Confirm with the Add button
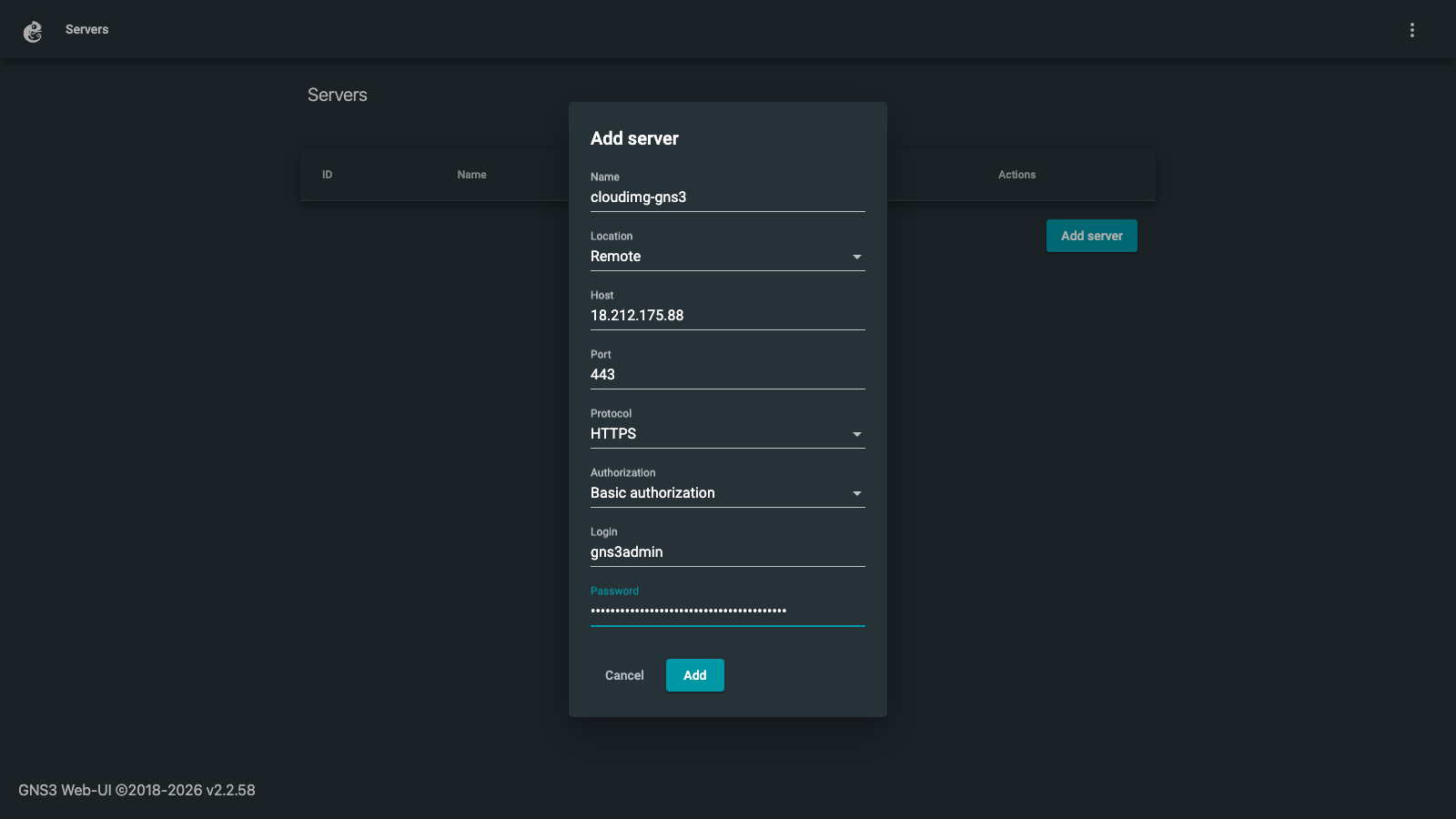This screenshot has width=1456, height=819. tap(695, 675)
